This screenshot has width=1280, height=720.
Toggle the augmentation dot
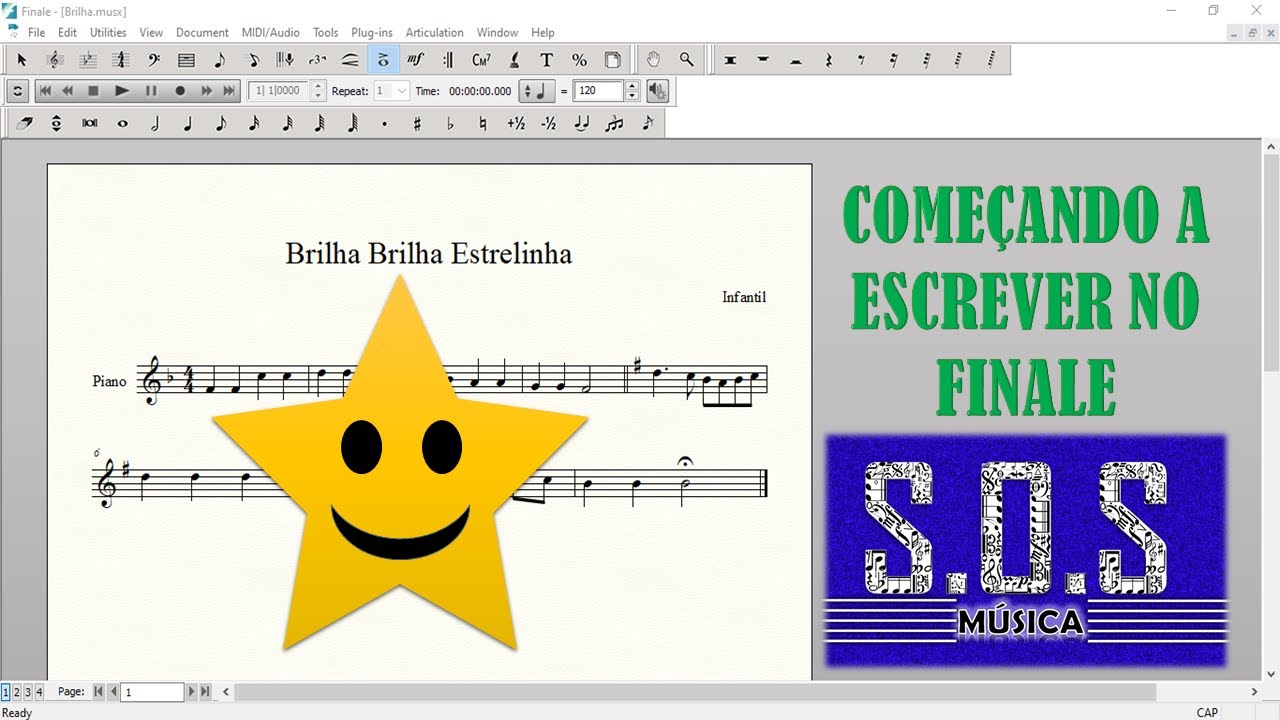click(385, 124)
